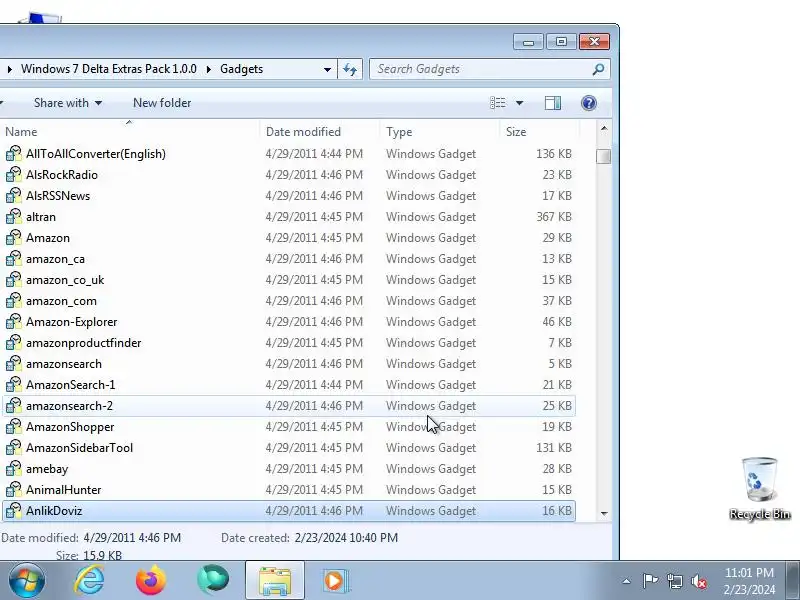Click the altran gadget file icon

coord(14,216)
